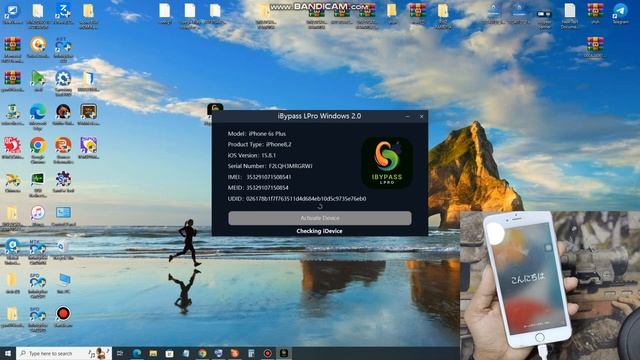
Task: Switch to Bandicam on the taskbar
Action: coord(267,353)
